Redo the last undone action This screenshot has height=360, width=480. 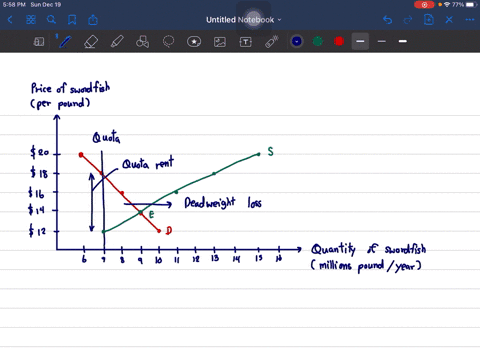[x=408, y=20]
